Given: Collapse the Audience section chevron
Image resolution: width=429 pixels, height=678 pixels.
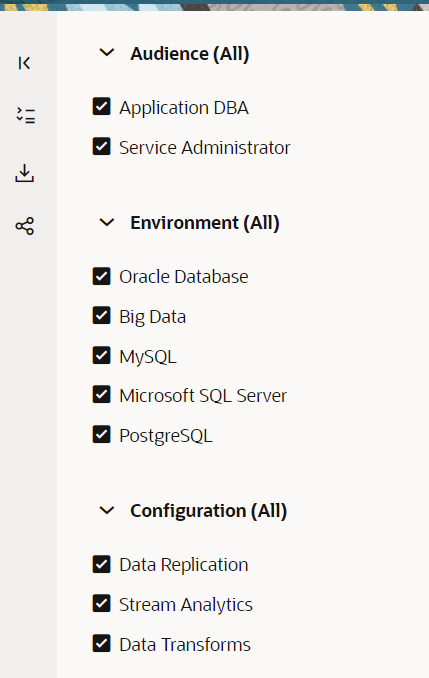Looking at the screenshot, I should [107, 53].
